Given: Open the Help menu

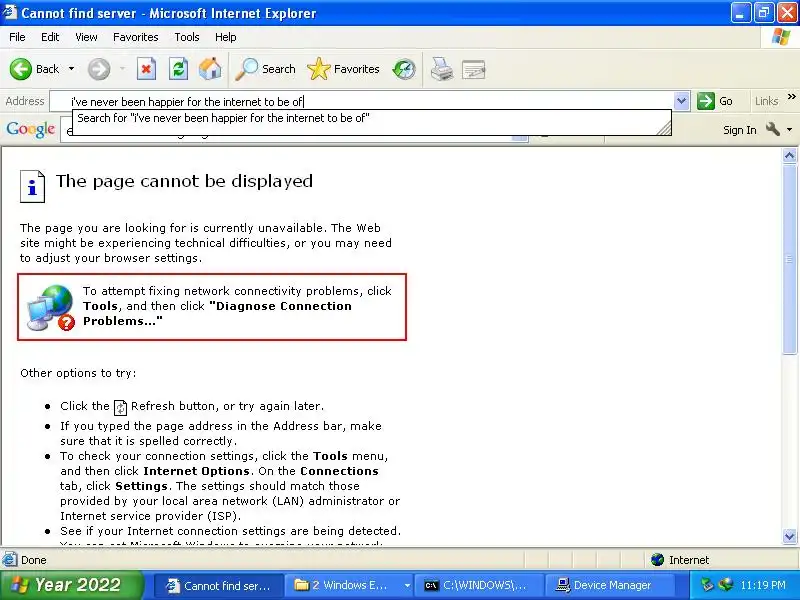Looking at the screenshot, I should [226, 37].
